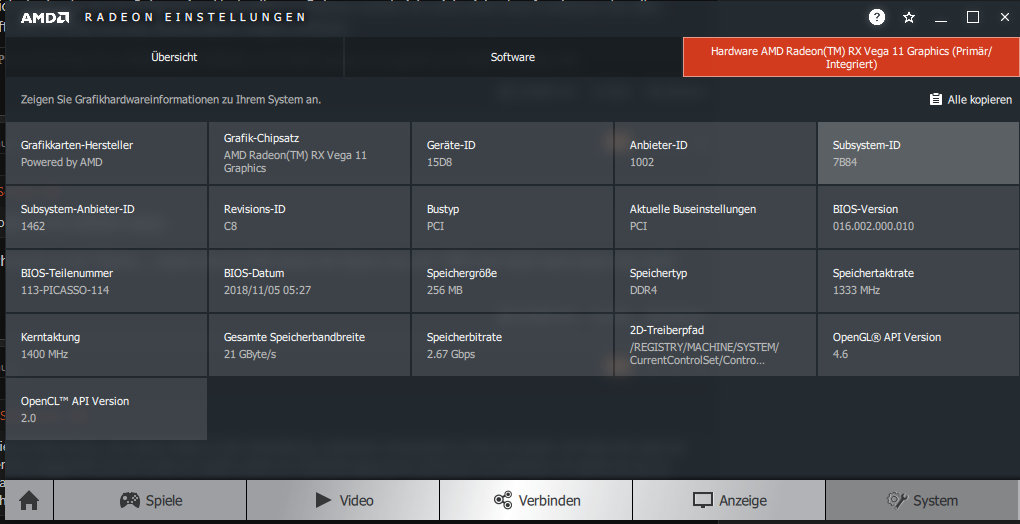Click Speichertaktrate value 1333 MHz
The image size is (1020, 524).
[x=856, y=290]
